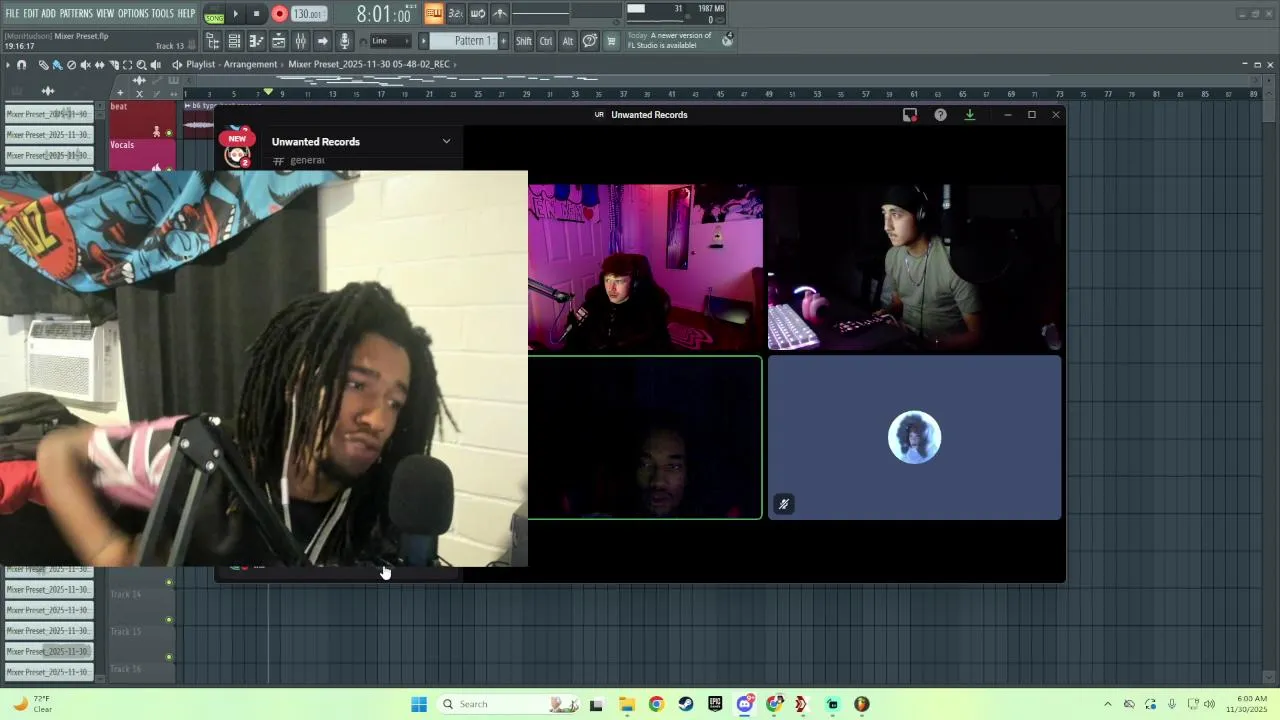Toggle loop recording icon
This screenshot has width=1280, height=720.
pyautogui.click(x=477, y=13)
